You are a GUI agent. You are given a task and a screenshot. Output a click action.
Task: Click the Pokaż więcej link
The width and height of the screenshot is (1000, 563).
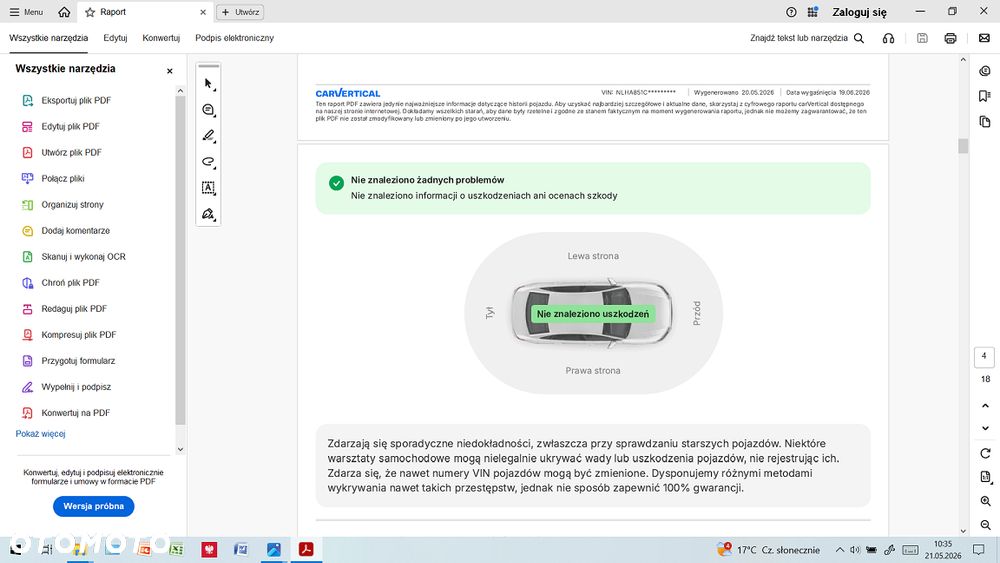coord(40,434)
